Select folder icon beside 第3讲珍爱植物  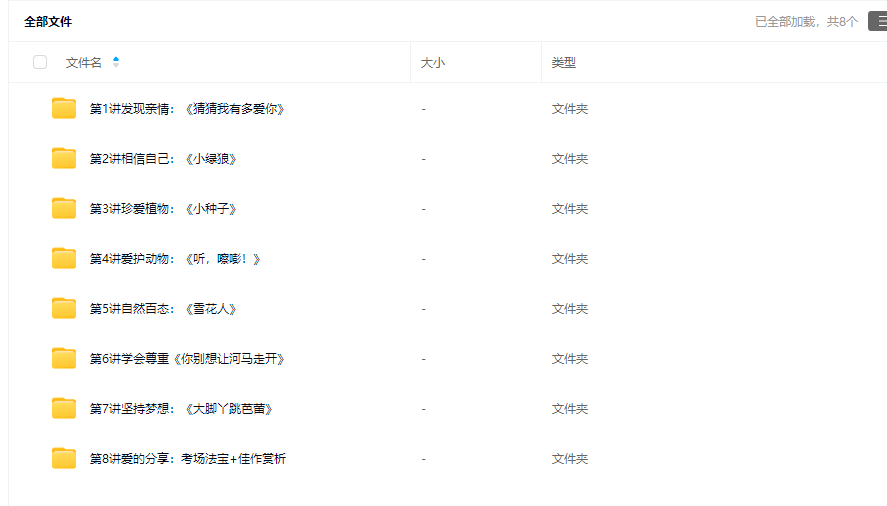pos(64,209)
